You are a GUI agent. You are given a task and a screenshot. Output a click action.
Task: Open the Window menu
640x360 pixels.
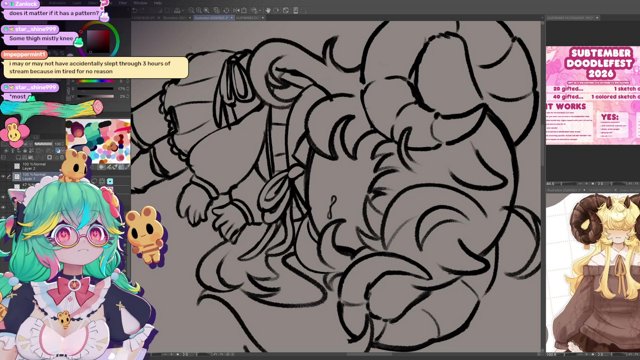[140, 3]
